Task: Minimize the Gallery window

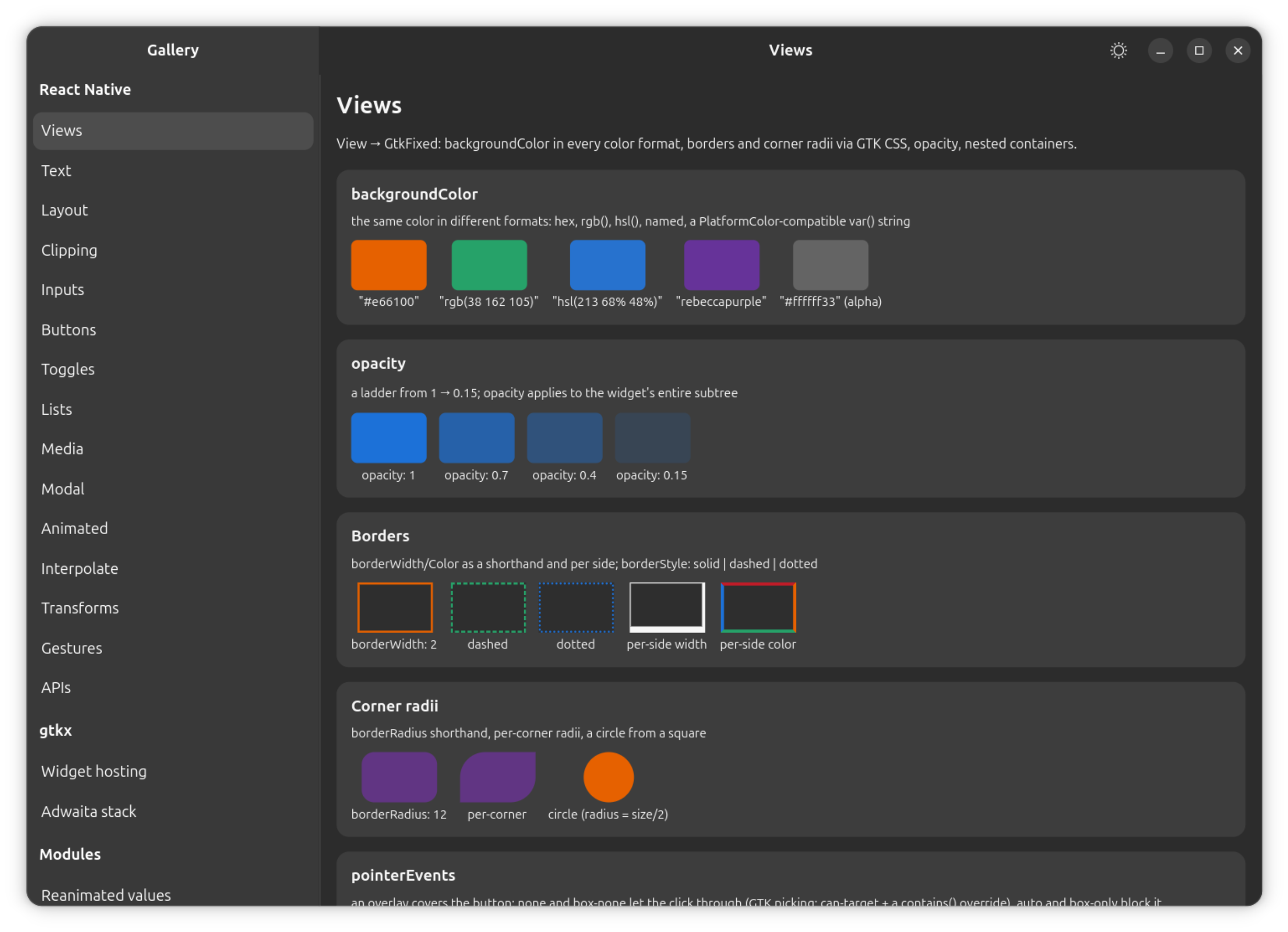Action: point(1160,51)
